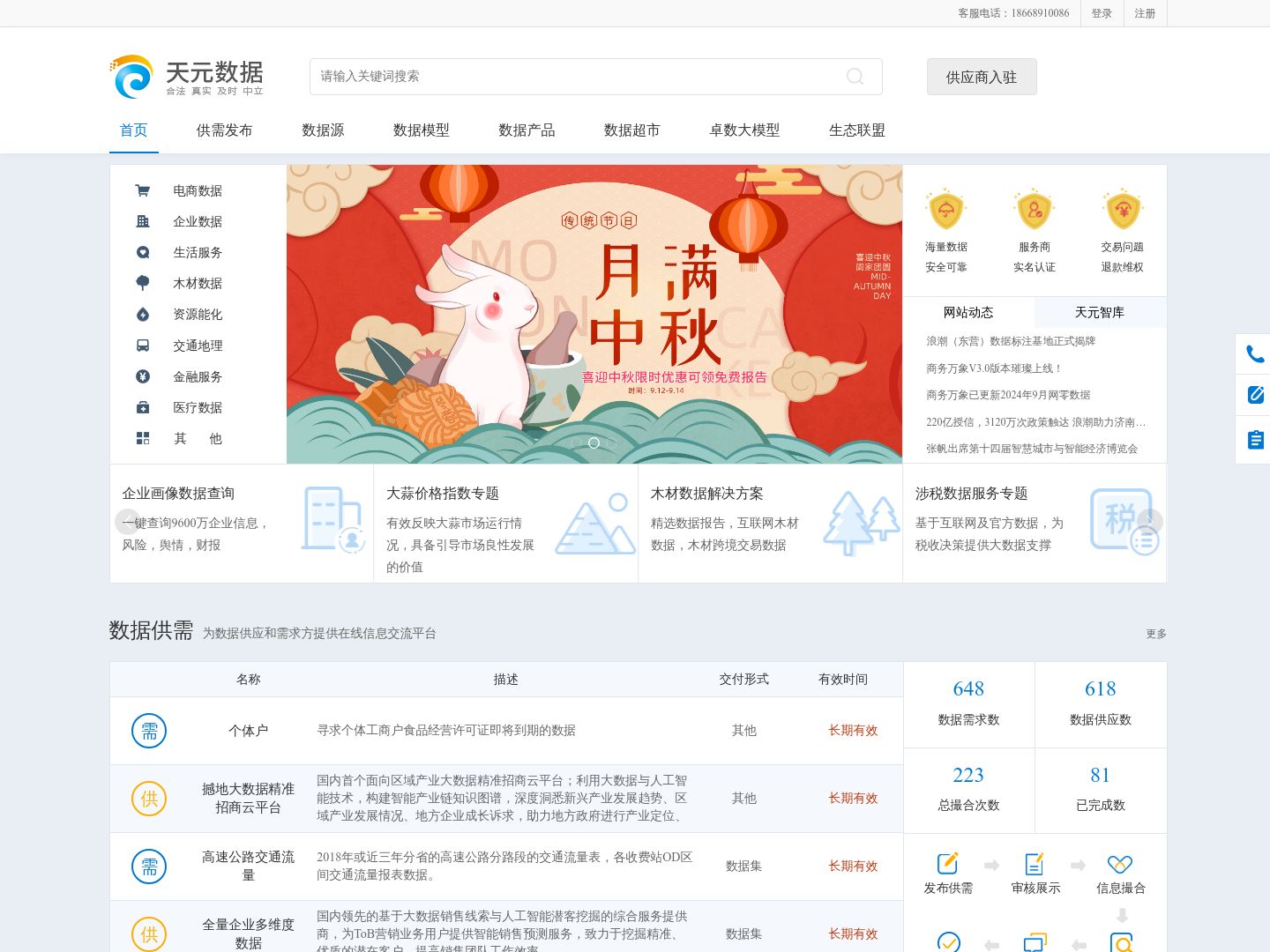Switch to the 天元智库 tab
Image resolution: width=1270 pixels, height=952 pixels.
1100,312
